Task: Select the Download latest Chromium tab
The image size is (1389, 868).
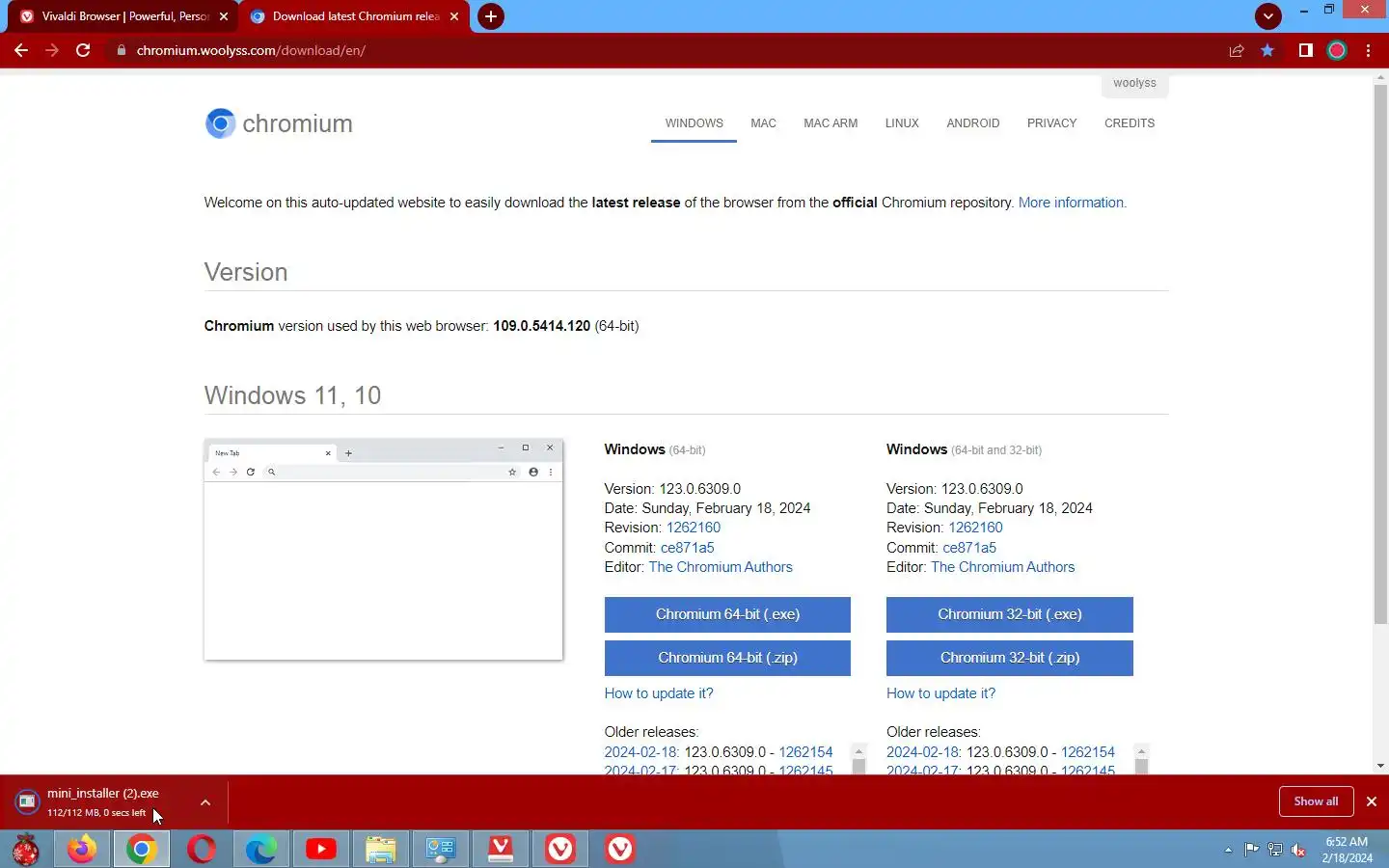Action: point(355,16)
